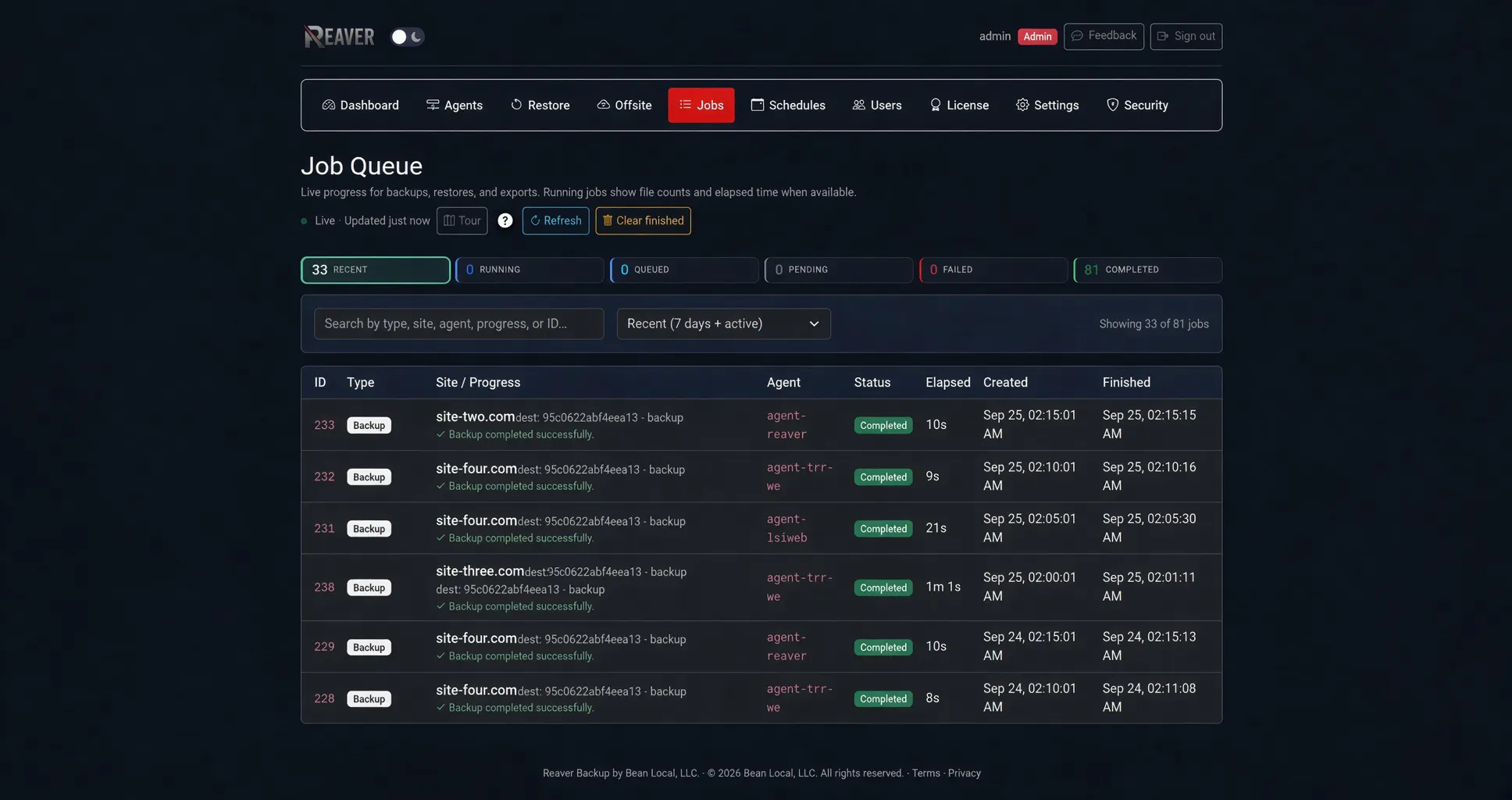Open job ID 238
The image size is (1512, 800).
324,587
